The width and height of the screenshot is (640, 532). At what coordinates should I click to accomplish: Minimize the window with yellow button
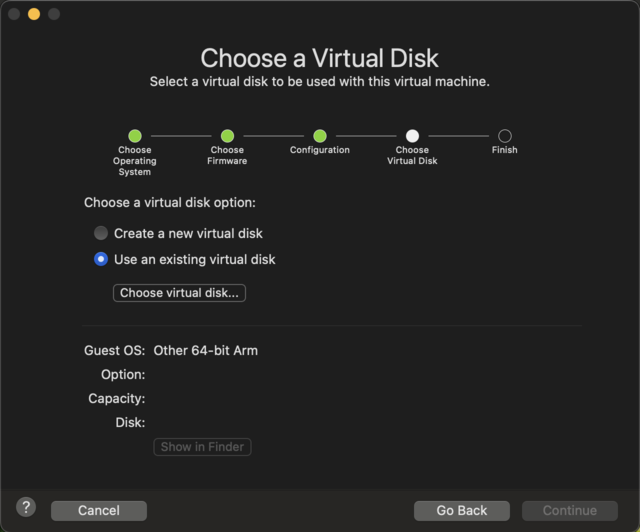click(34, 14)
